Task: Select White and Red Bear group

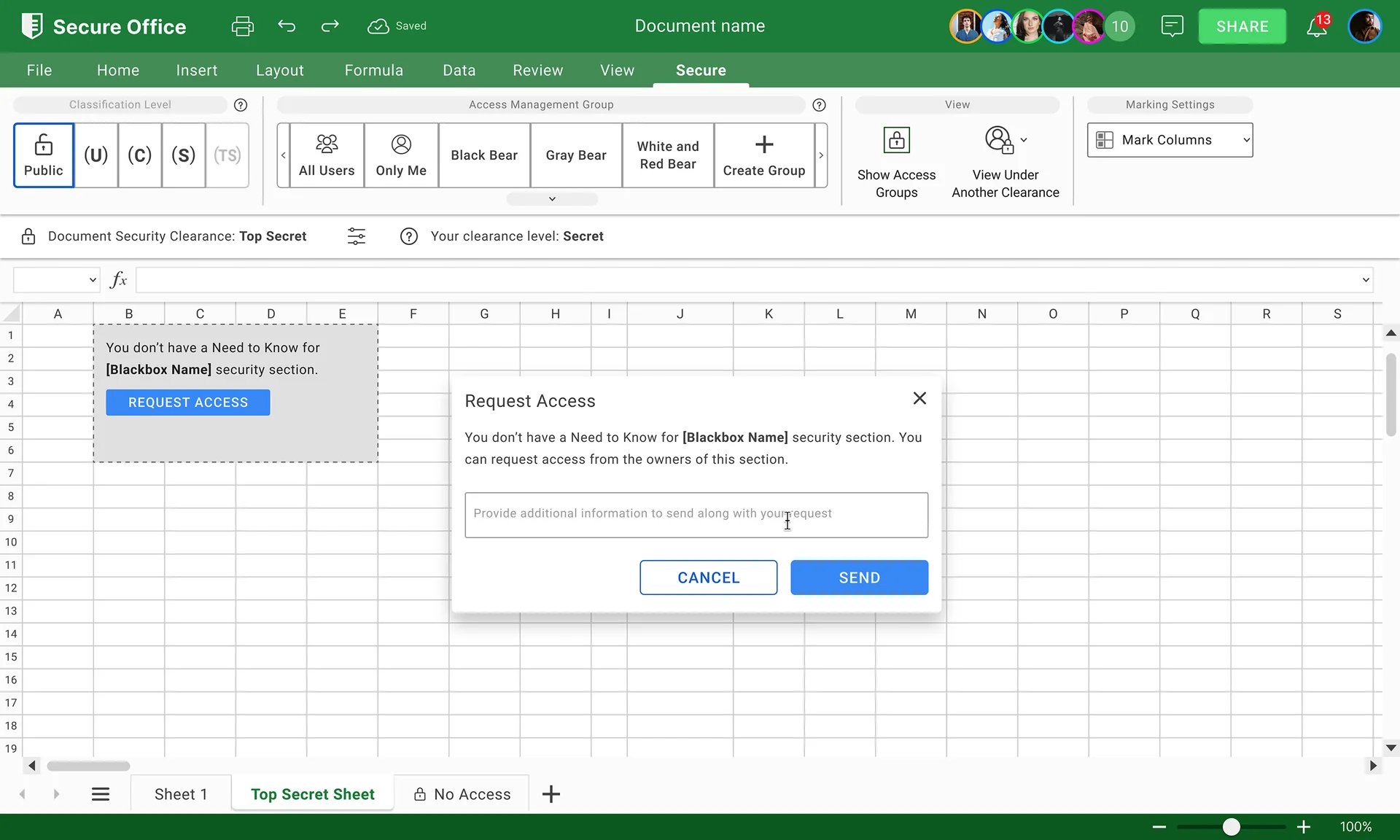Action: (x=668, y=155)
